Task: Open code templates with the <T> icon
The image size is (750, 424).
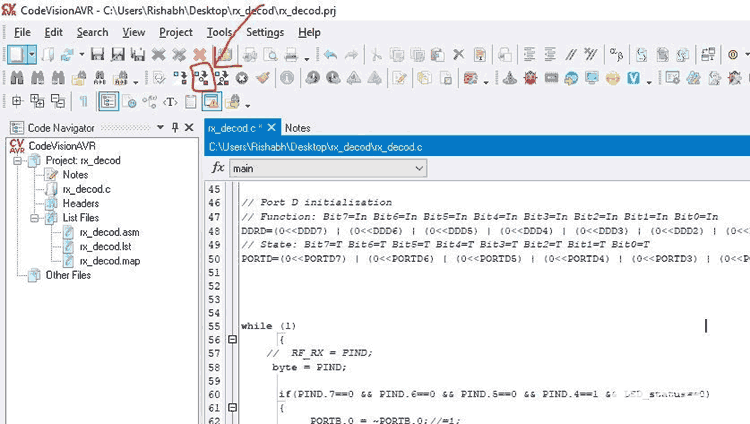Action: tap(170, 101)
